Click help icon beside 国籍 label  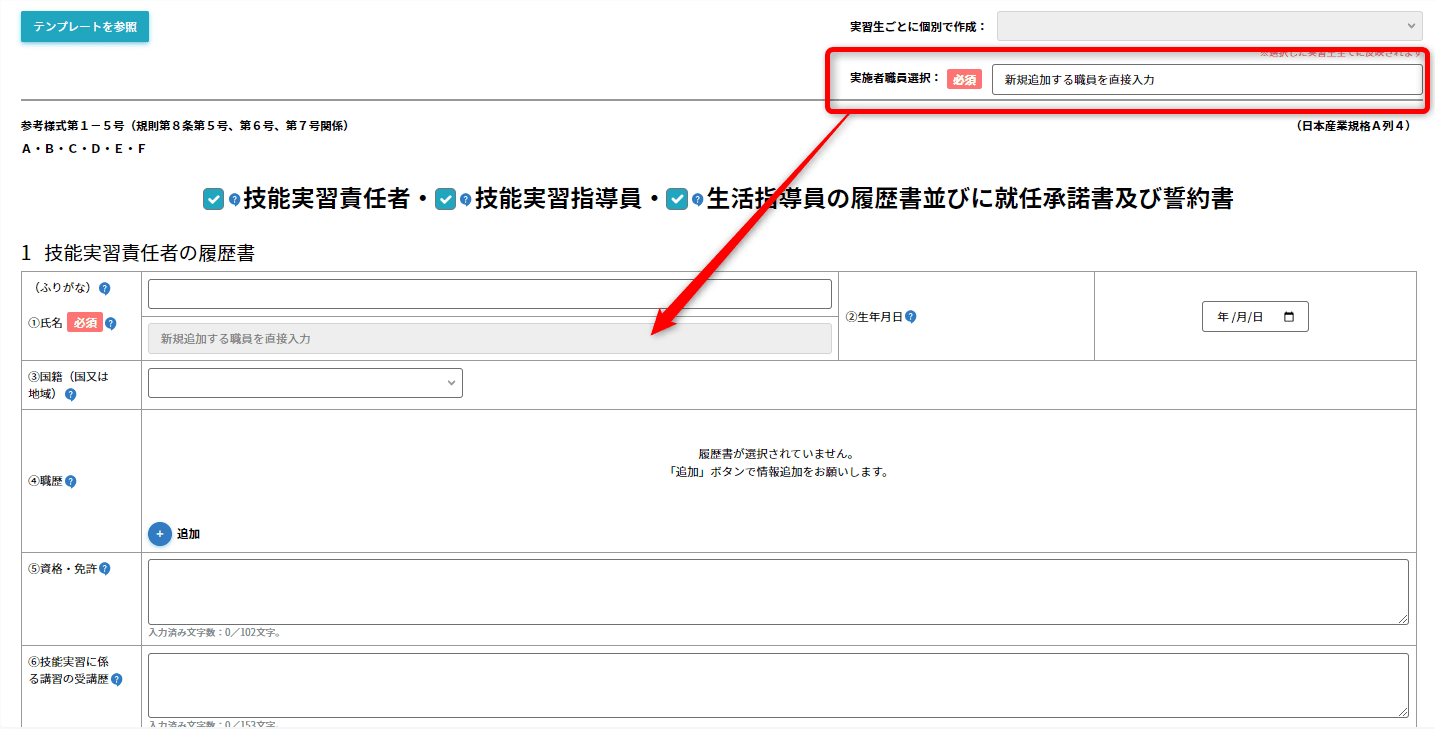[70, 394]
